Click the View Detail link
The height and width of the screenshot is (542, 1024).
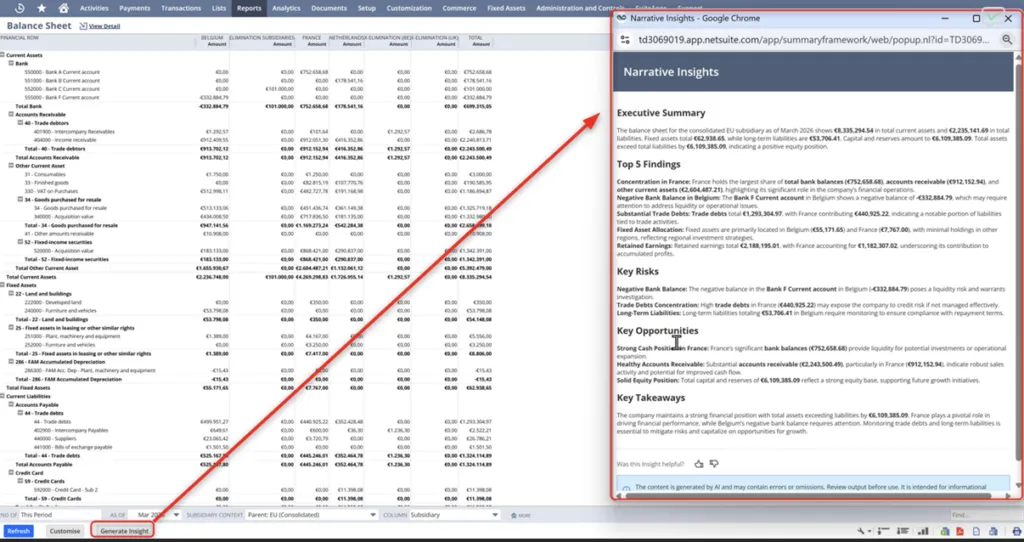click(x=104, y=26)
